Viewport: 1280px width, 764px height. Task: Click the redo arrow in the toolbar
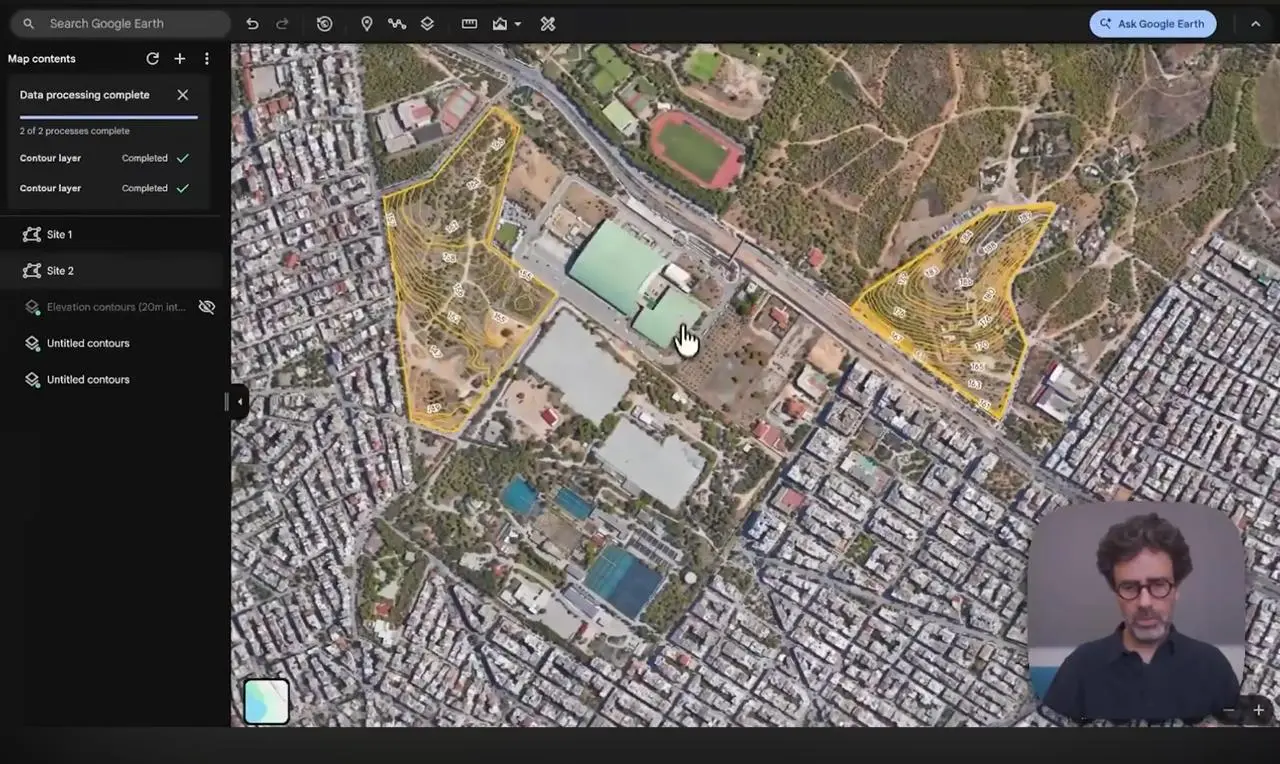(x=282, y=24)
